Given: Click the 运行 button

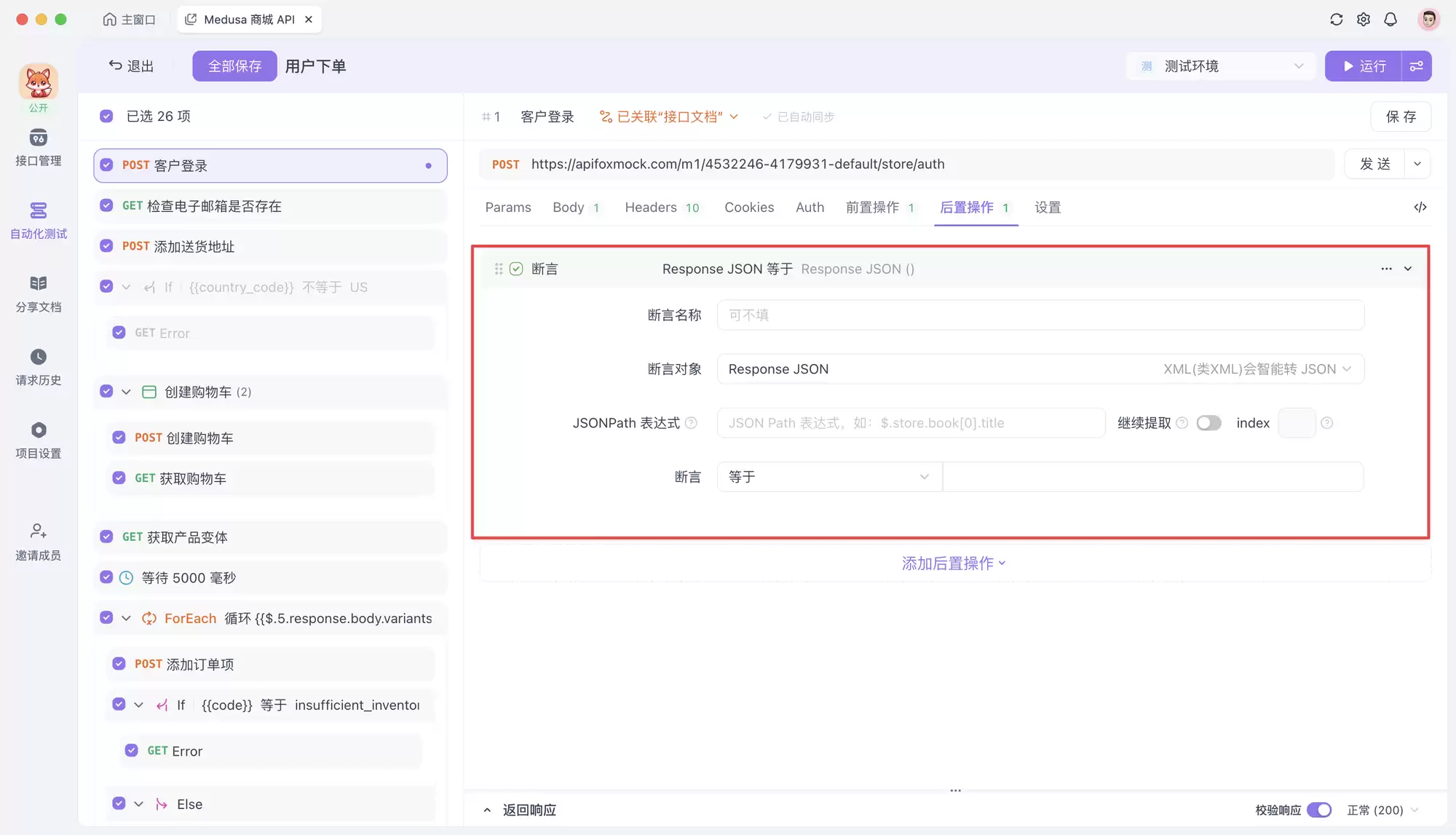Looking at the screenshot, I should point(1363,66).
